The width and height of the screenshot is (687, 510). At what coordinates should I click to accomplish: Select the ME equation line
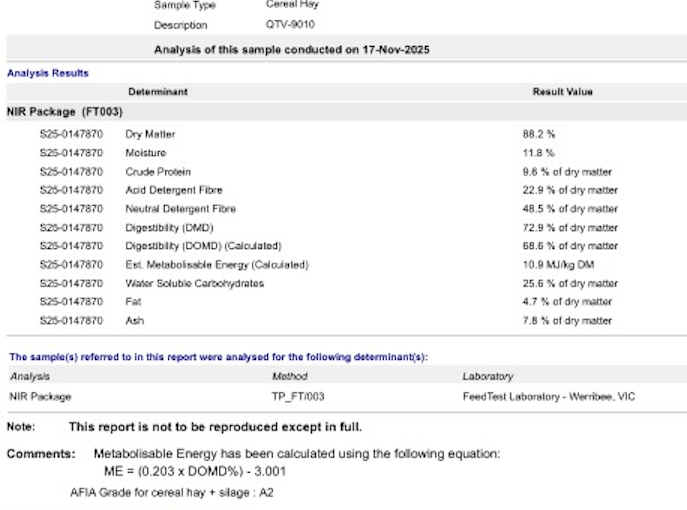(203, 470)
